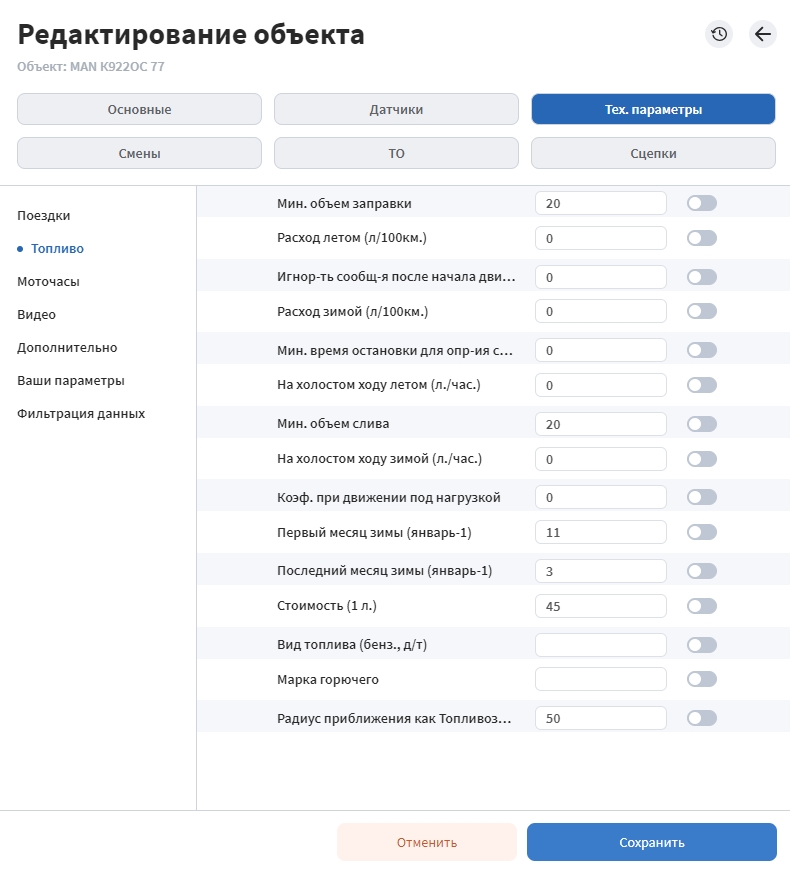Toggle Первый месяц зимы switch
The height and width of the screenshot is (871, 790).
pyautogui.click(x=702, y=532)
